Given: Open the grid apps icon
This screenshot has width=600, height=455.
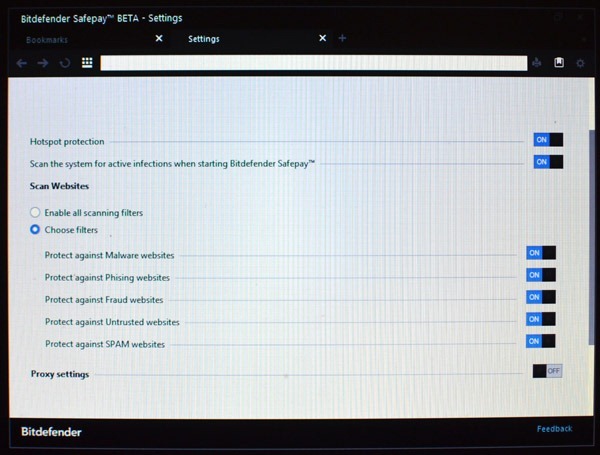Looking at the screenshot, I should tap(87, 62).
